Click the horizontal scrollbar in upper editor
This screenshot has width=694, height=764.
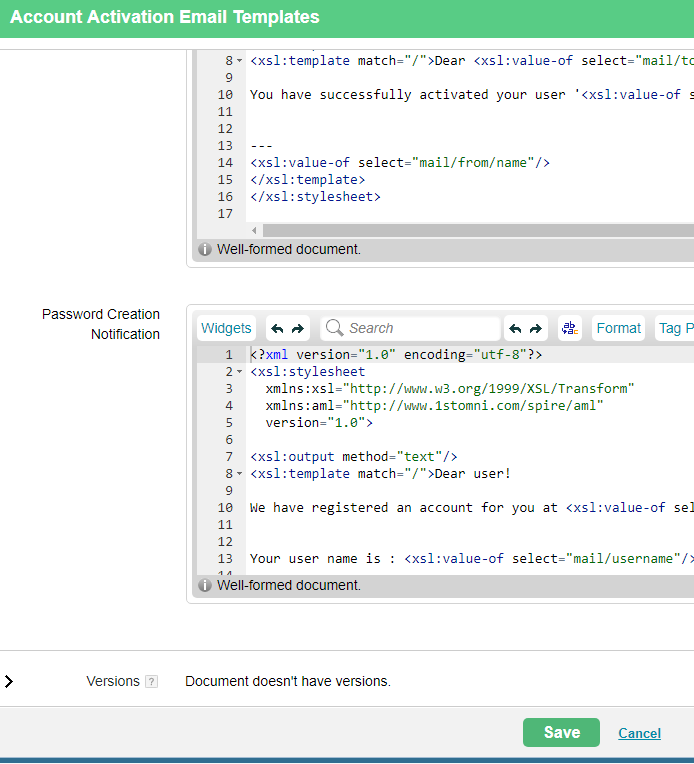coord(478,230)
